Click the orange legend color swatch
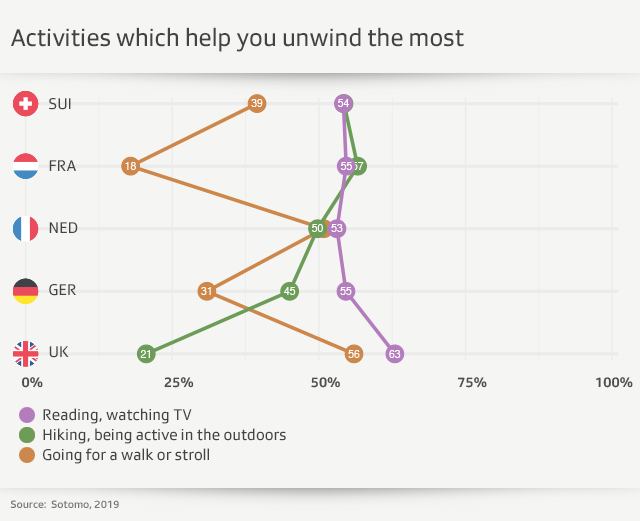This screenshot has height=521, width=640. pyautogui.click(x=27, y=455)
